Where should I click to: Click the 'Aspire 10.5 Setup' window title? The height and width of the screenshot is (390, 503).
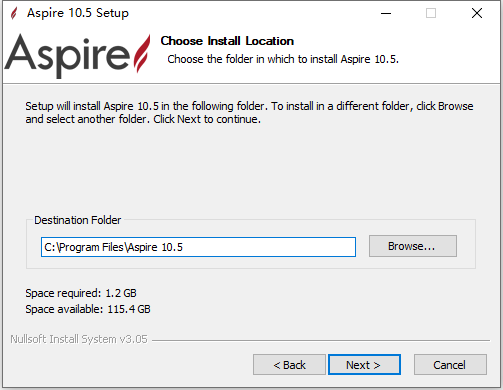pyautogui.click(x=78, y=13)
